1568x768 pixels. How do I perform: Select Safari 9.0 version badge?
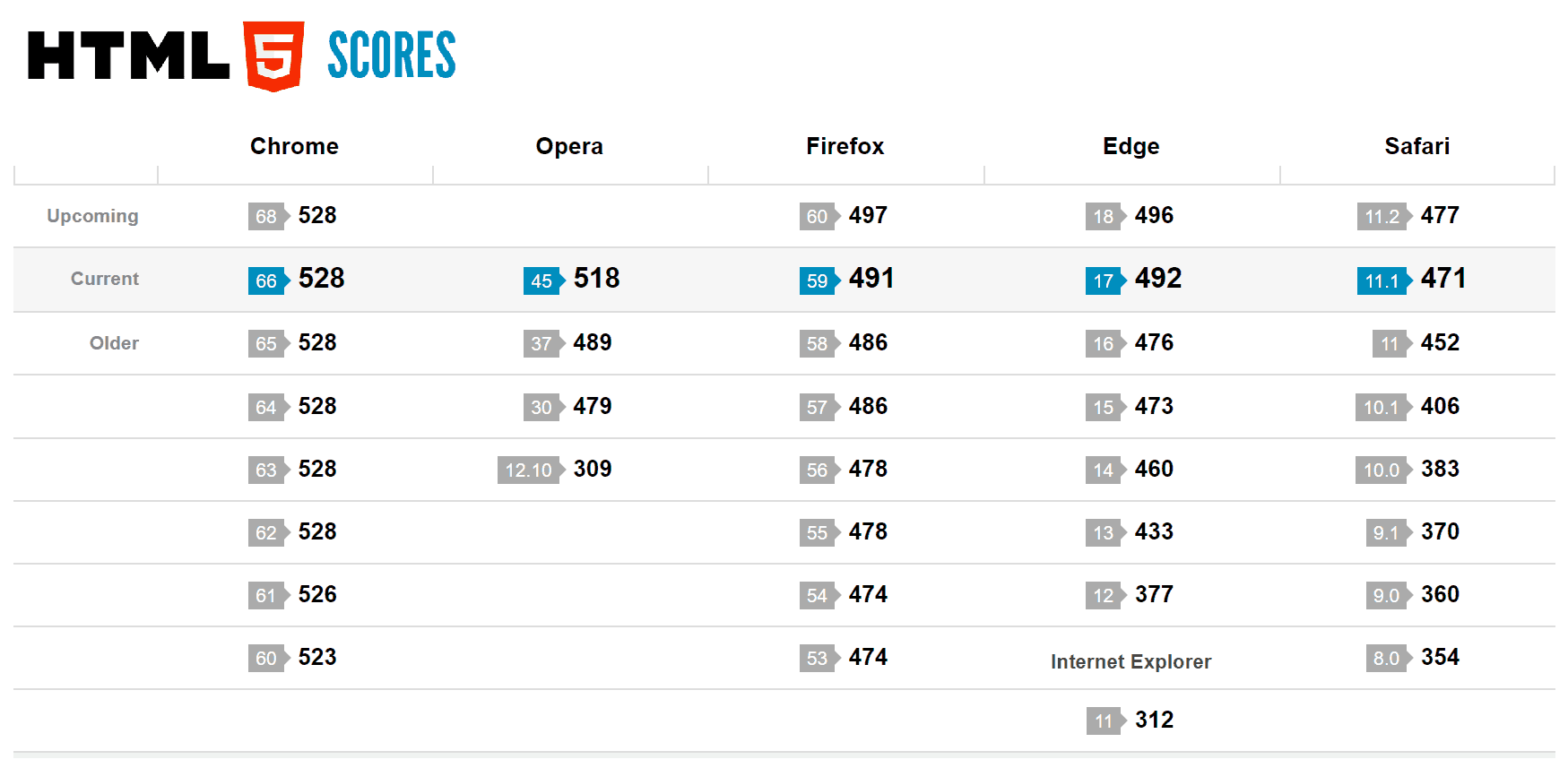(x=1389, y=595)
